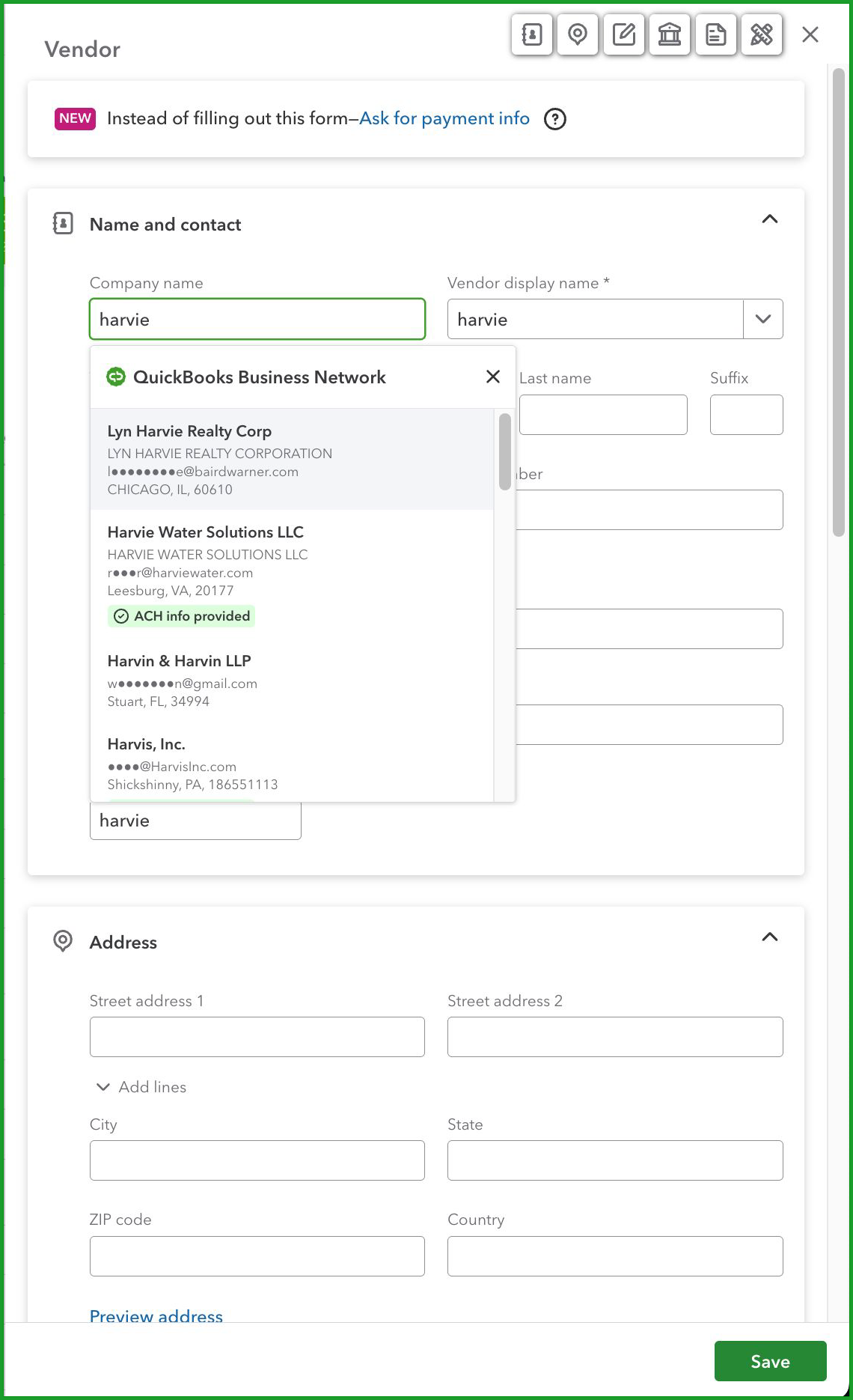Open Notes and attachments shortcut icon
853x1400 pixels.
[x=624, y=34]
